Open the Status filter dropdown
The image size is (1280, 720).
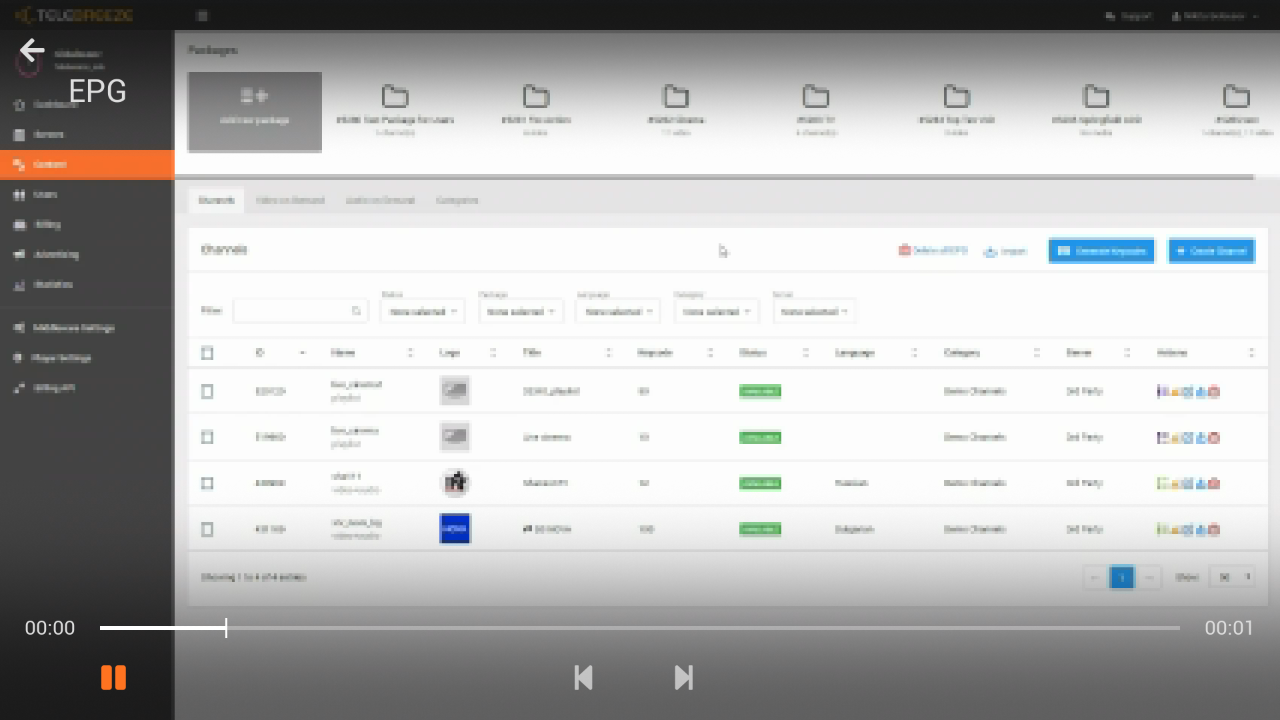pos(422,311)
